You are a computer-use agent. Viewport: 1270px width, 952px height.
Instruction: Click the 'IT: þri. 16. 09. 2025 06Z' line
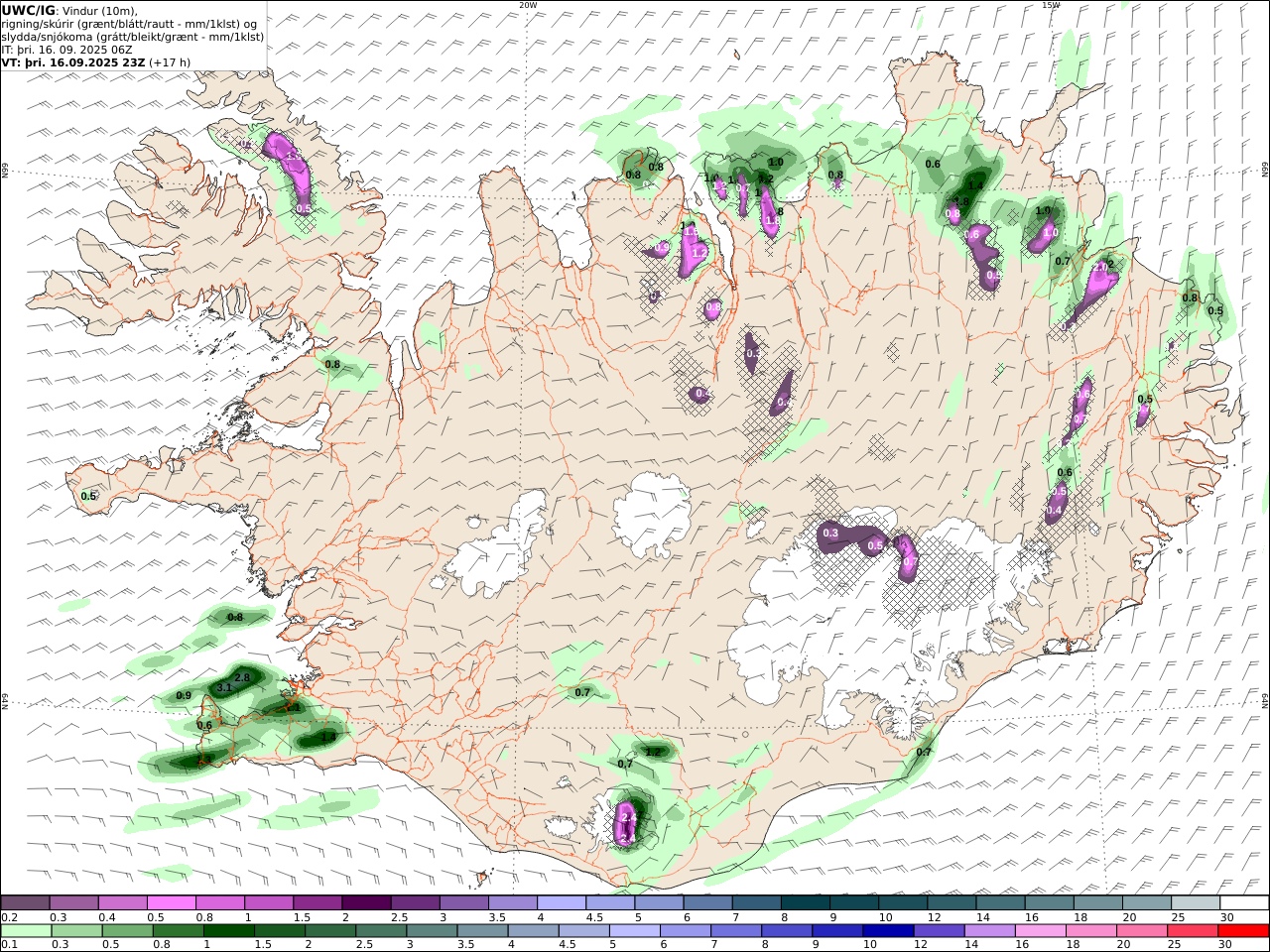[x=66, y=49]
